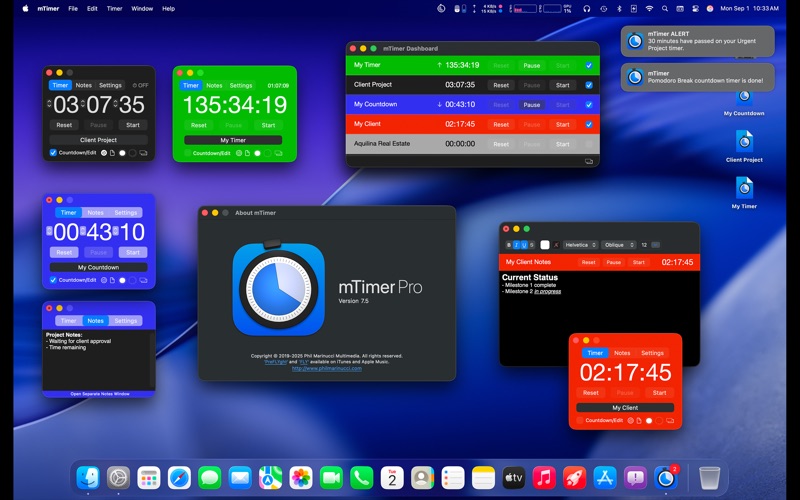Click the Wi-Fi icon in the menu bar
This screenshot has height=500, width=800.
(649, 8)
